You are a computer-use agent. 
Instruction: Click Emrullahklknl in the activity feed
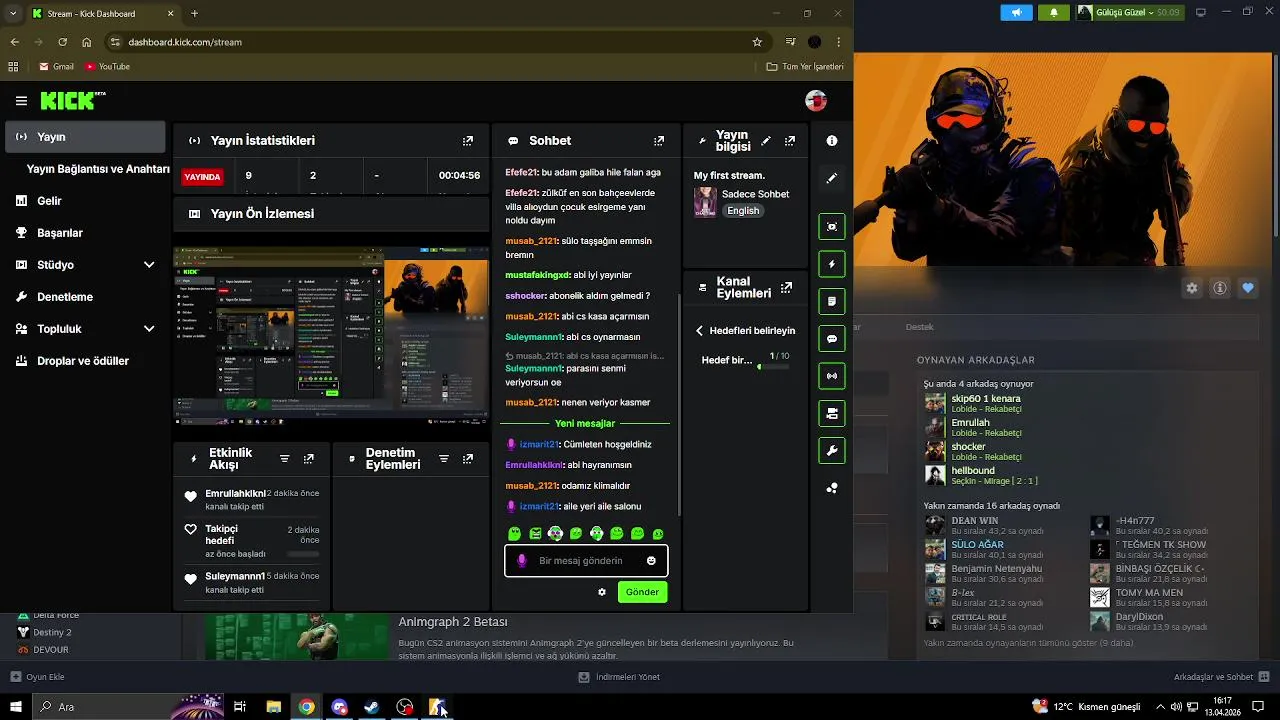click(x=235, y=494)
